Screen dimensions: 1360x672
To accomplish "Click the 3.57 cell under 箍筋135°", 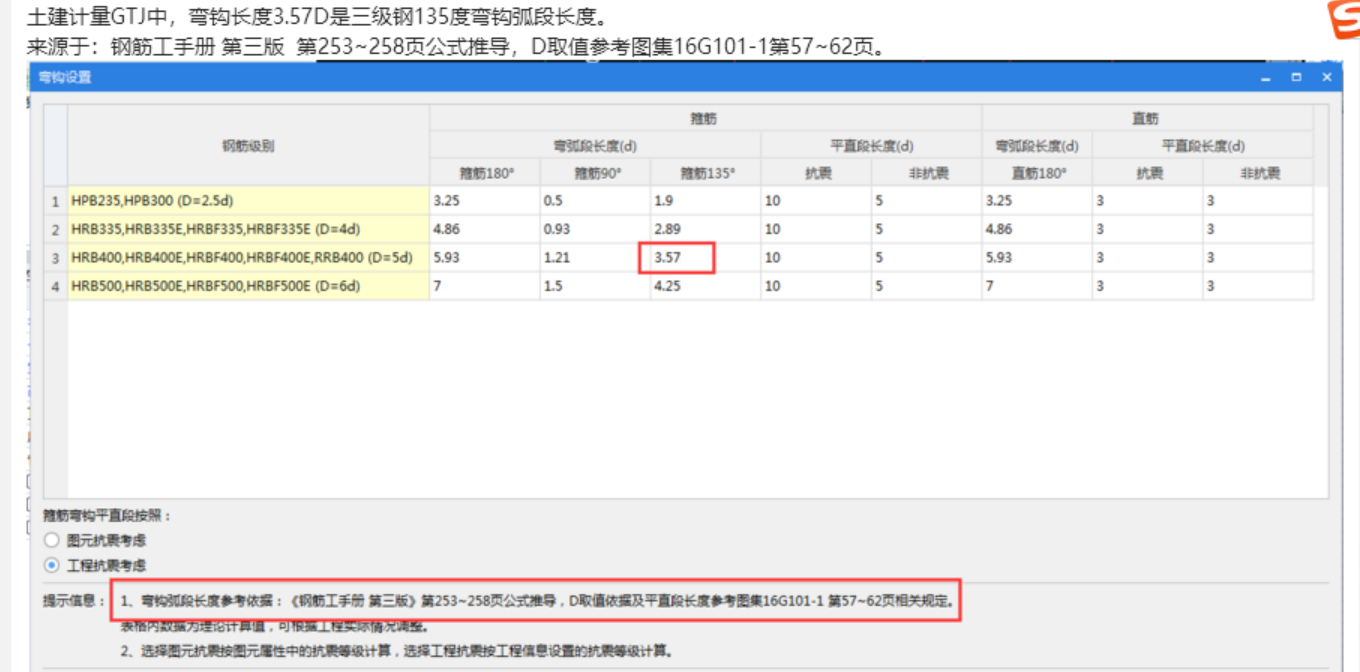I will 705,257.
